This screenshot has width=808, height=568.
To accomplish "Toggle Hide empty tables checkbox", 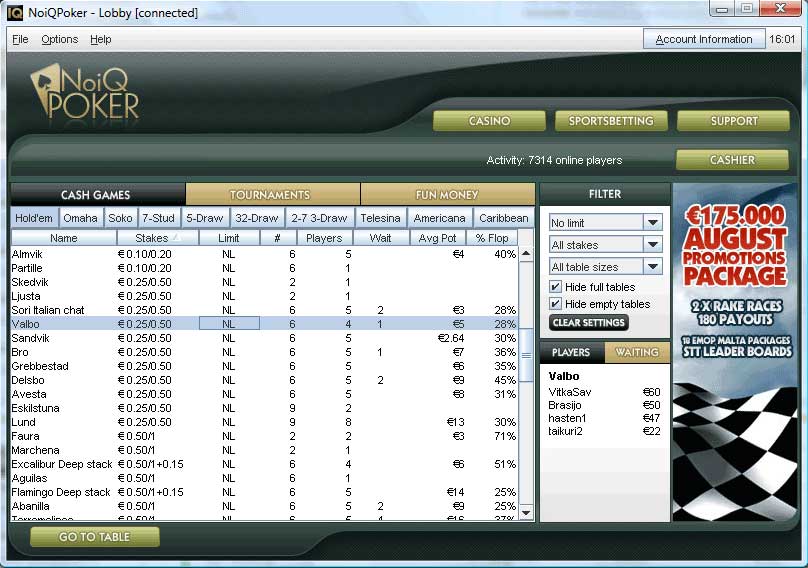I will pos(556,304).
